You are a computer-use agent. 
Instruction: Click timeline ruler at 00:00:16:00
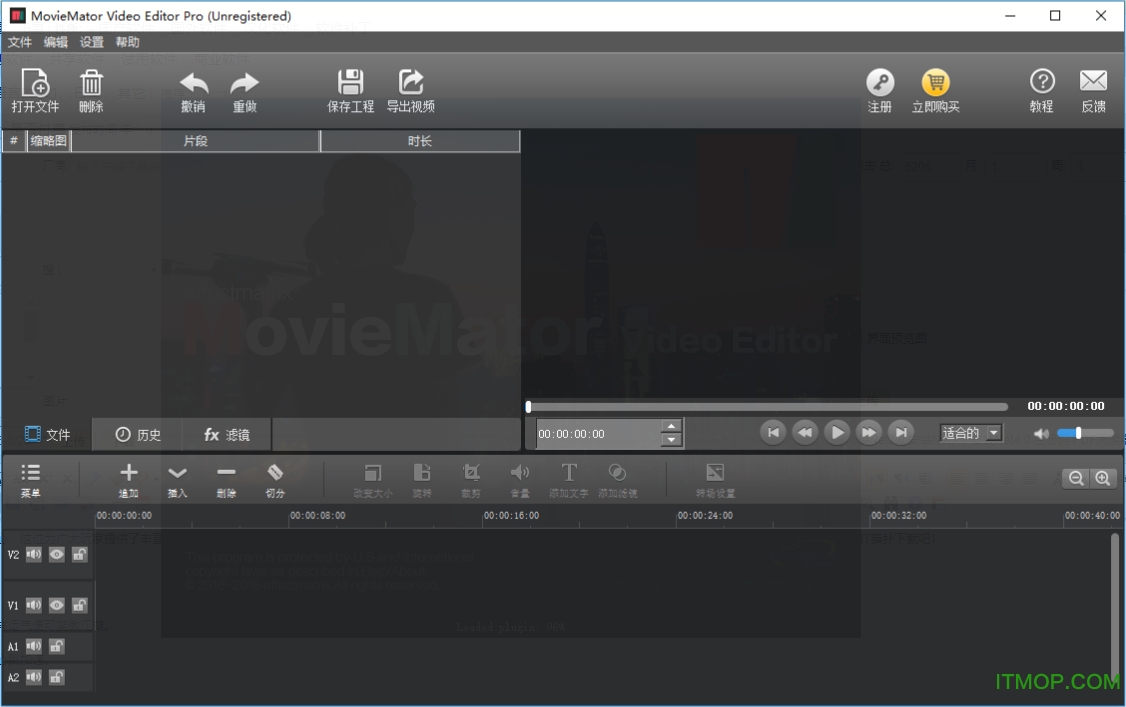point(511,515)
